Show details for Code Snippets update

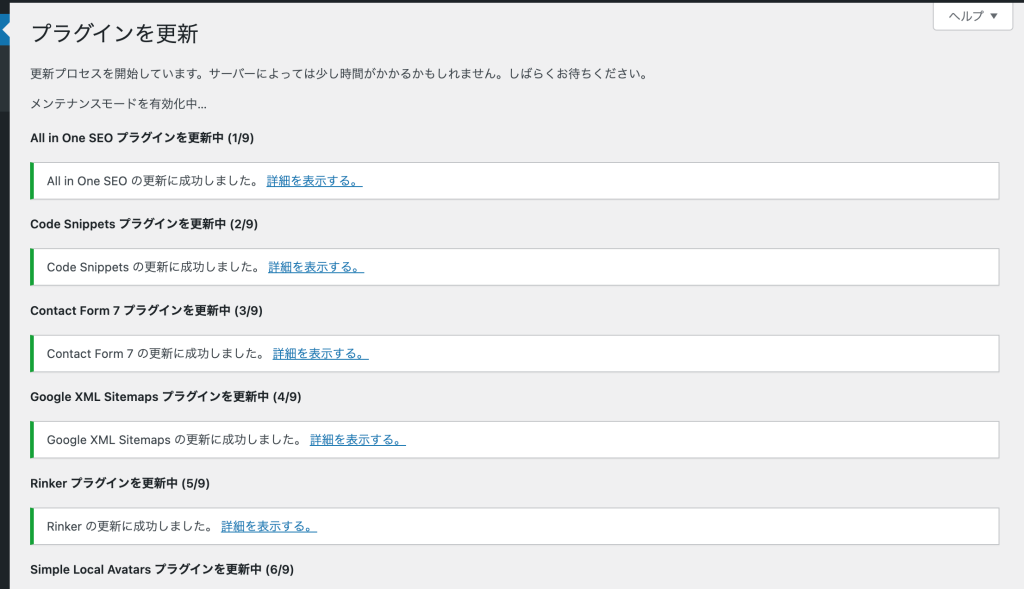coord(315,267)
